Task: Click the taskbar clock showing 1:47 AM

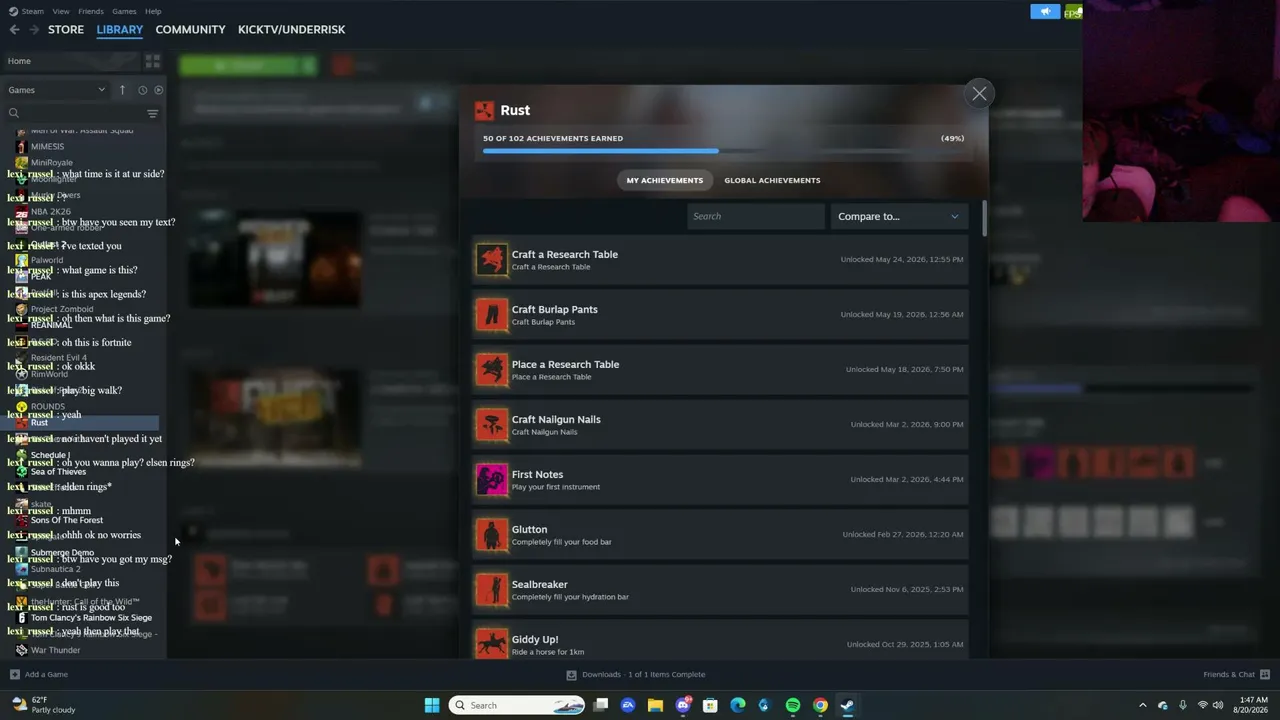Action: (x=1253, y=705)
